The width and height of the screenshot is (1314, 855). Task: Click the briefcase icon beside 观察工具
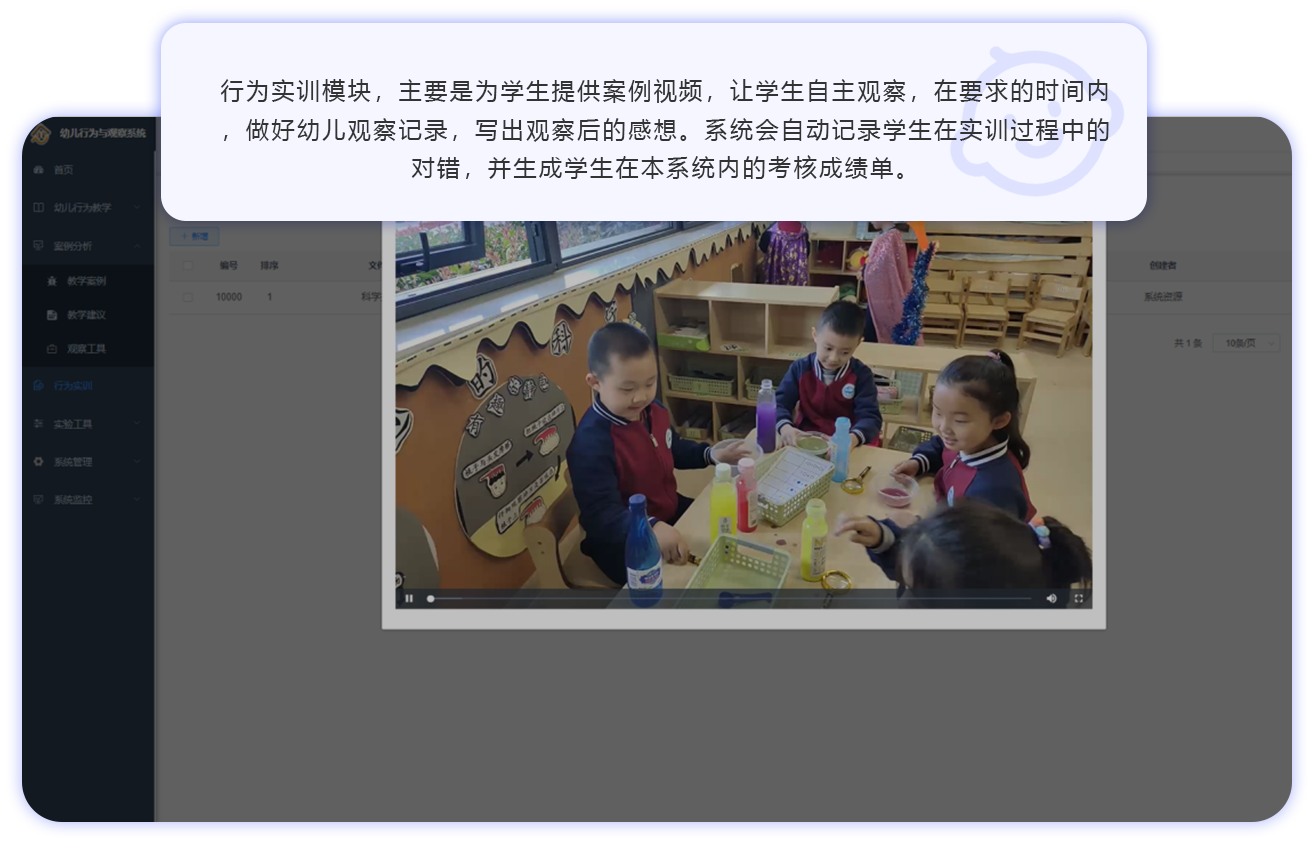pyautogui.click(x=52, y=349)
